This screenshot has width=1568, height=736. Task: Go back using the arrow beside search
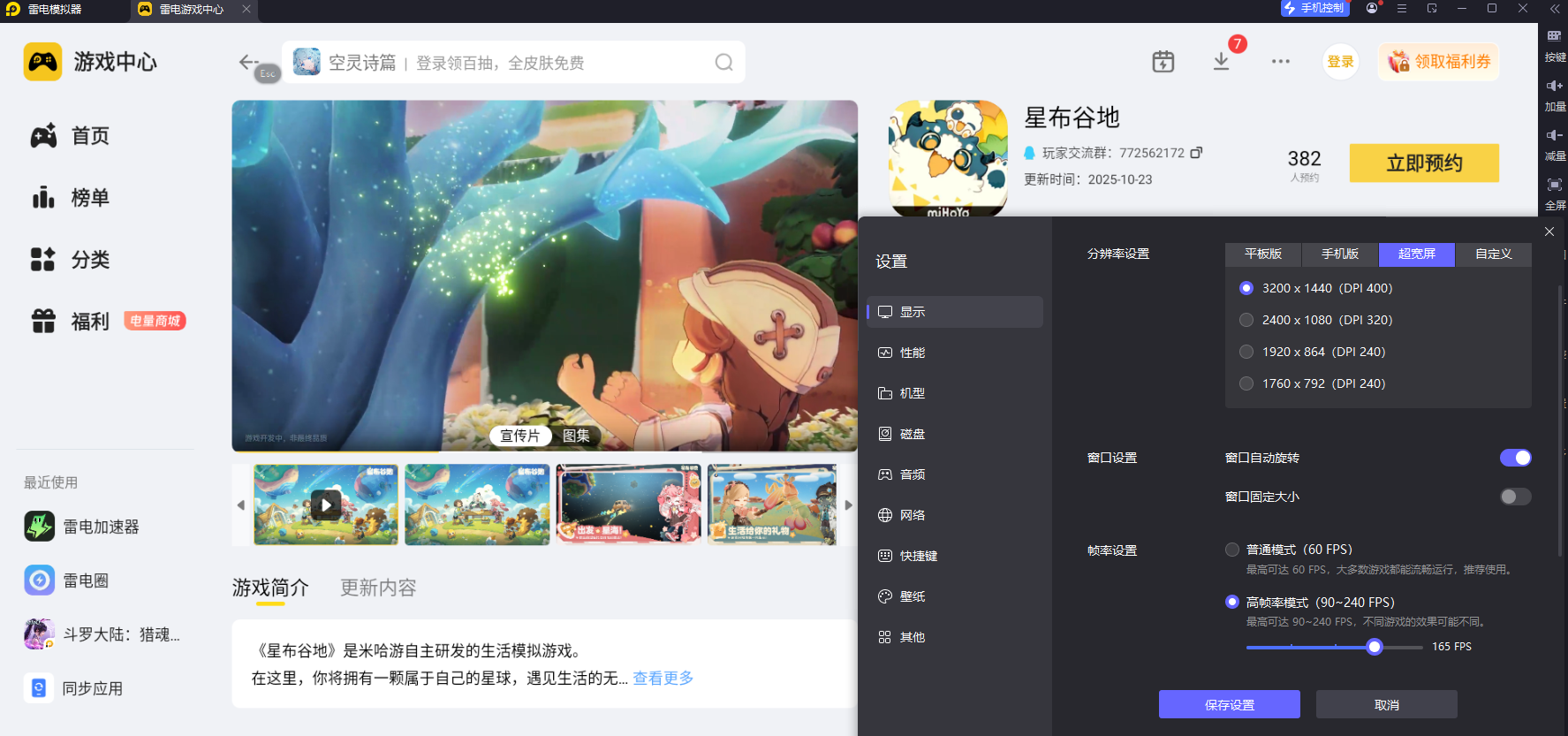click(x=248, y=62)
